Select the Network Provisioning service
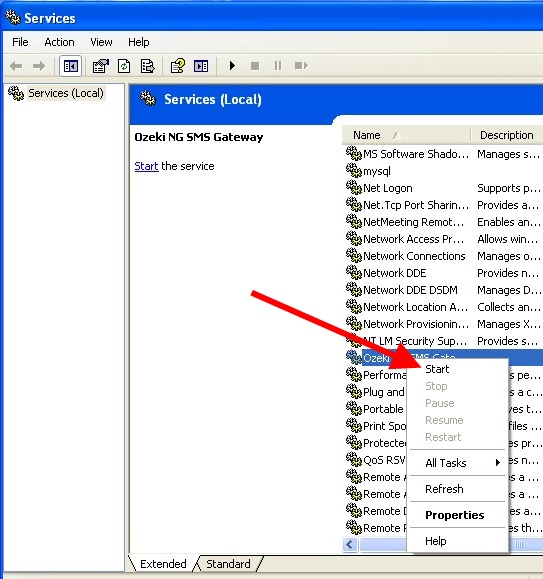Image resolution: width=543 pixels, height=579 pixels. point(444,324)
